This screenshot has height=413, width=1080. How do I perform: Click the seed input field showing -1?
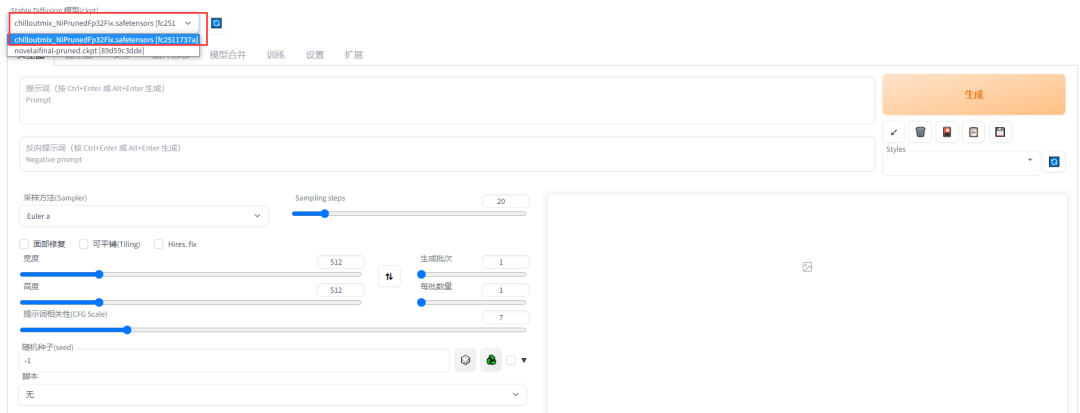click(x=234, y=360)
